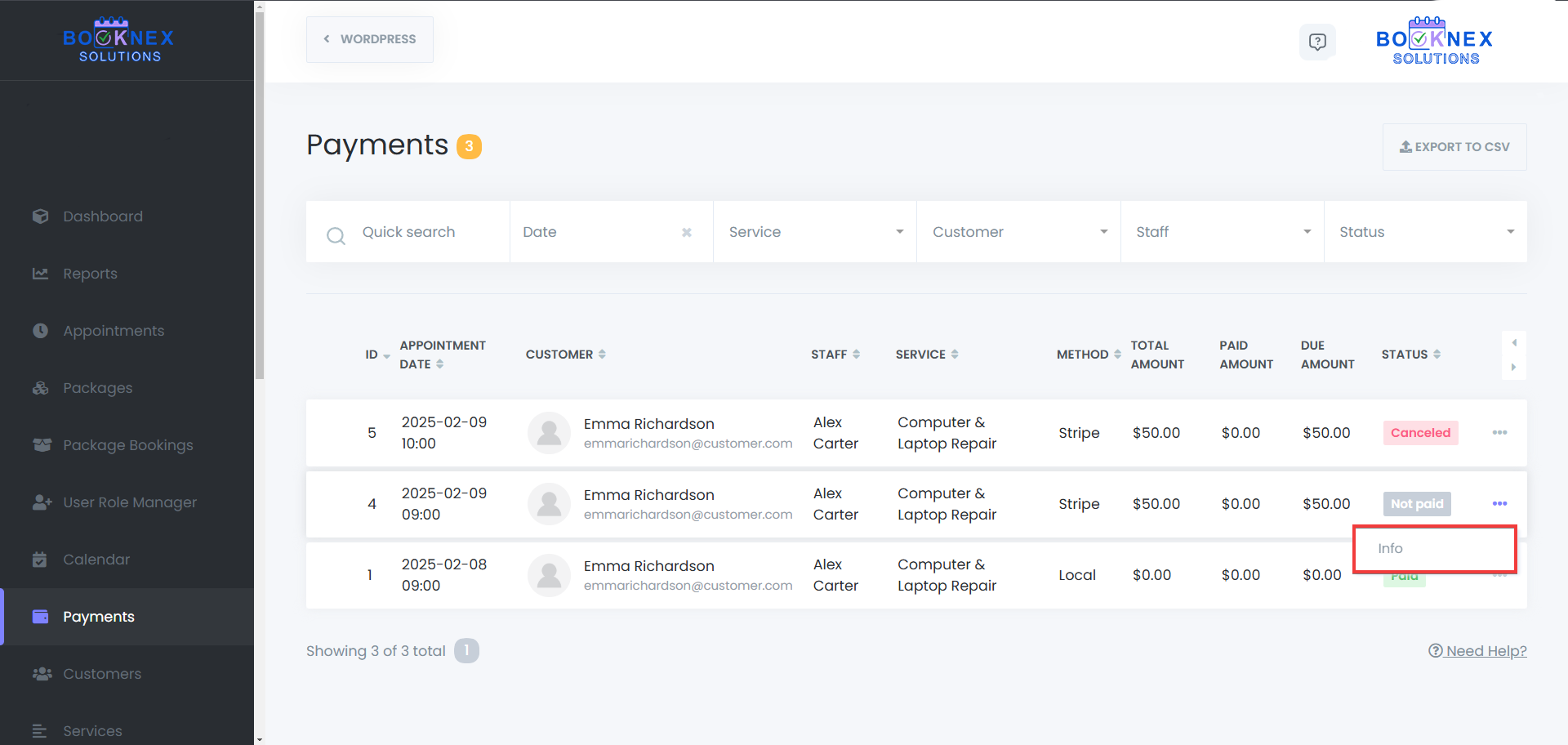
Task: Expand the Customer filter dropdown
Action: click(x=1018, y=232)
